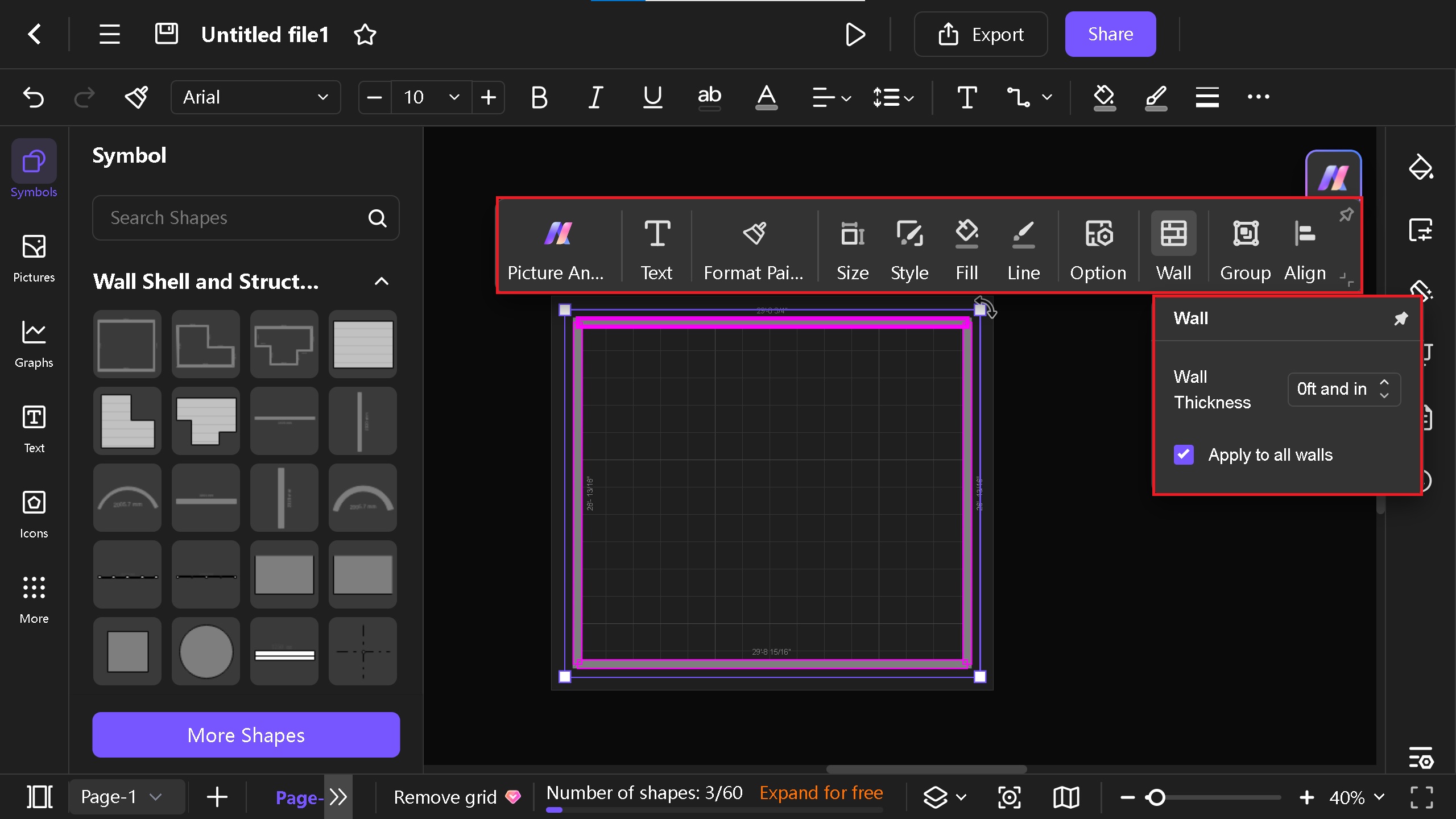The image size is (1456, 819).
Task: Click Align in the floating toolbar
Action: 1305,249
